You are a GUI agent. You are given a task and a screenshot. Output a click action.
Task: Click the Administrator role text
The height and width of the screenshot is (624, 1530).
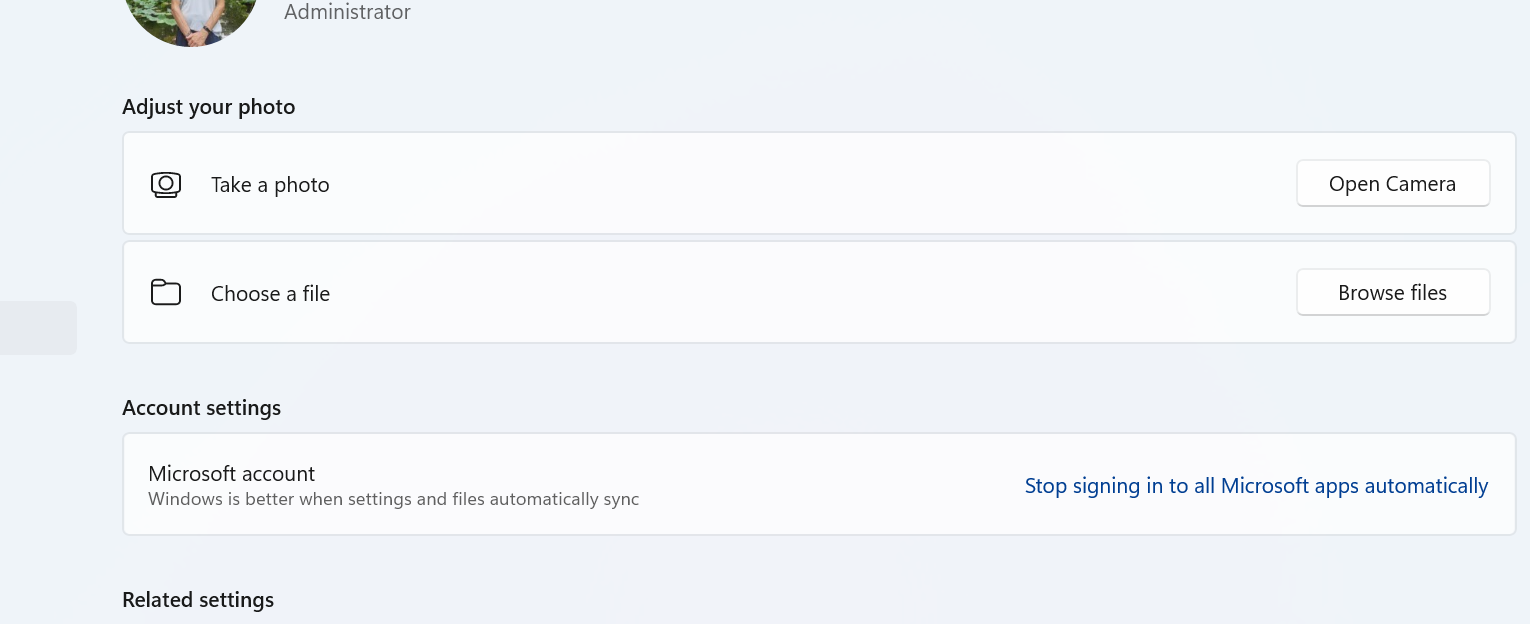(347, 13)
